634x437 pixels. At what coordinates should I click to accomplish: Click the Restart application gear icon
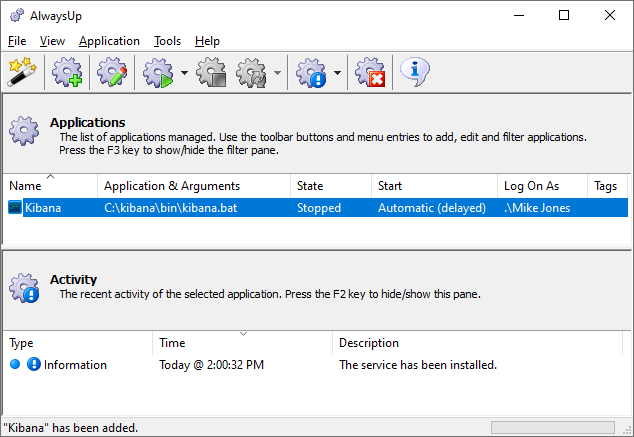[252, 72]
